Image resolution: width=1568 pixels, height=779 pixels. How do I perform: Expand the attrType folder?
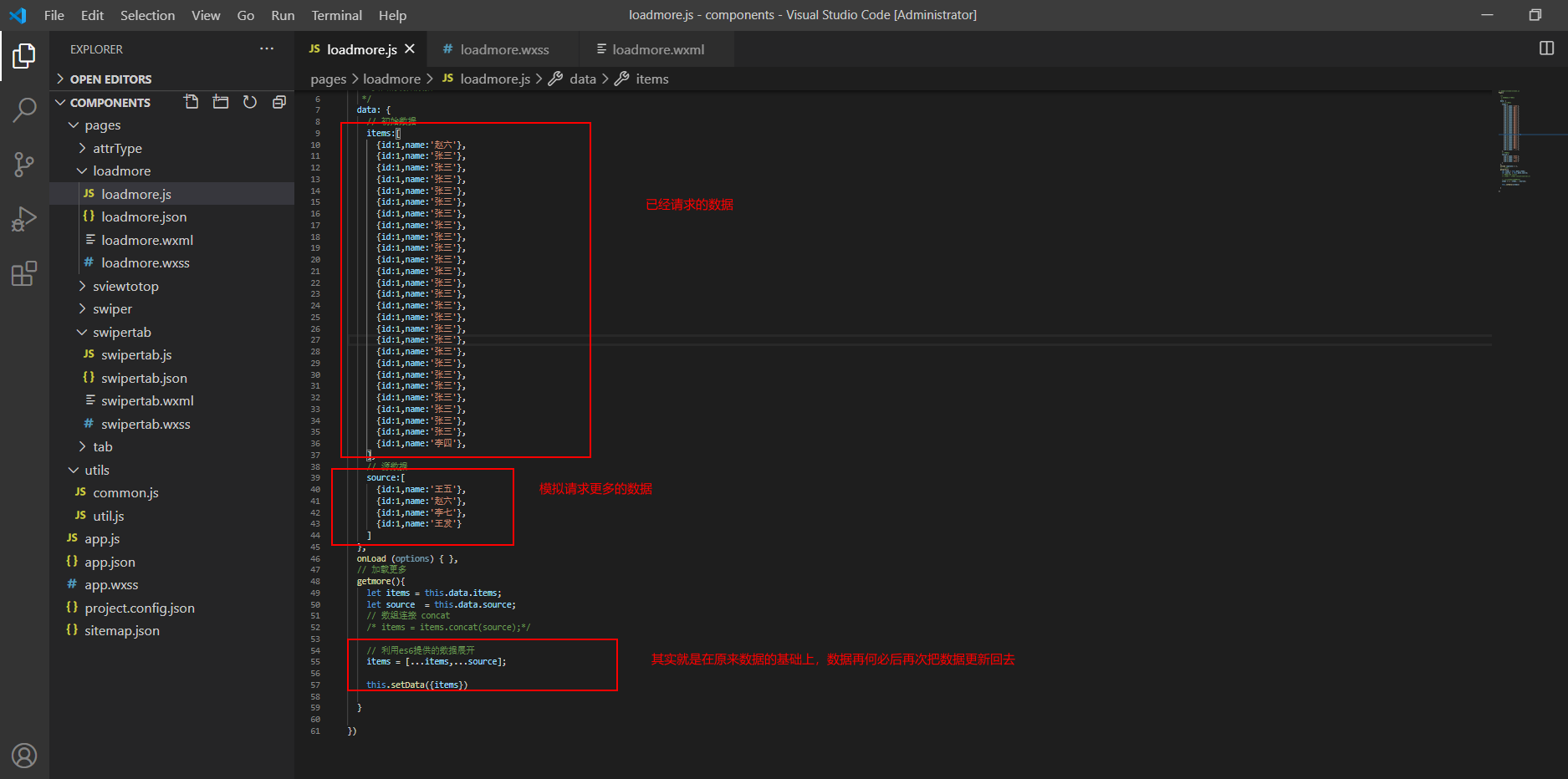pyautogui.click(x=171, y=148)
